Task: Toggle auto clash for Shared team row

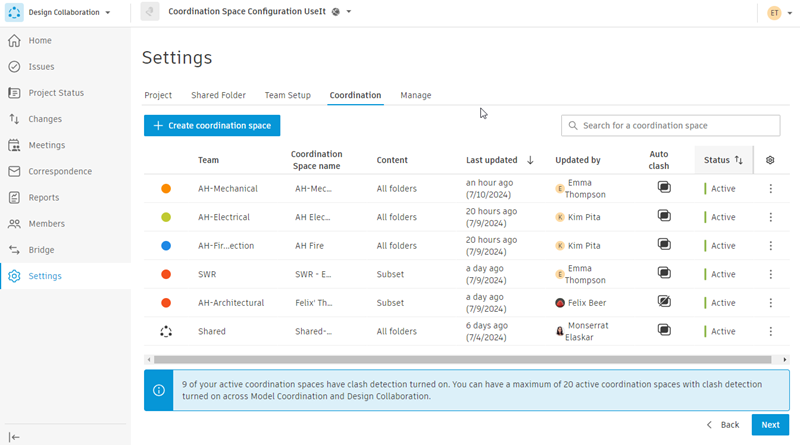Action: [664, 330]
